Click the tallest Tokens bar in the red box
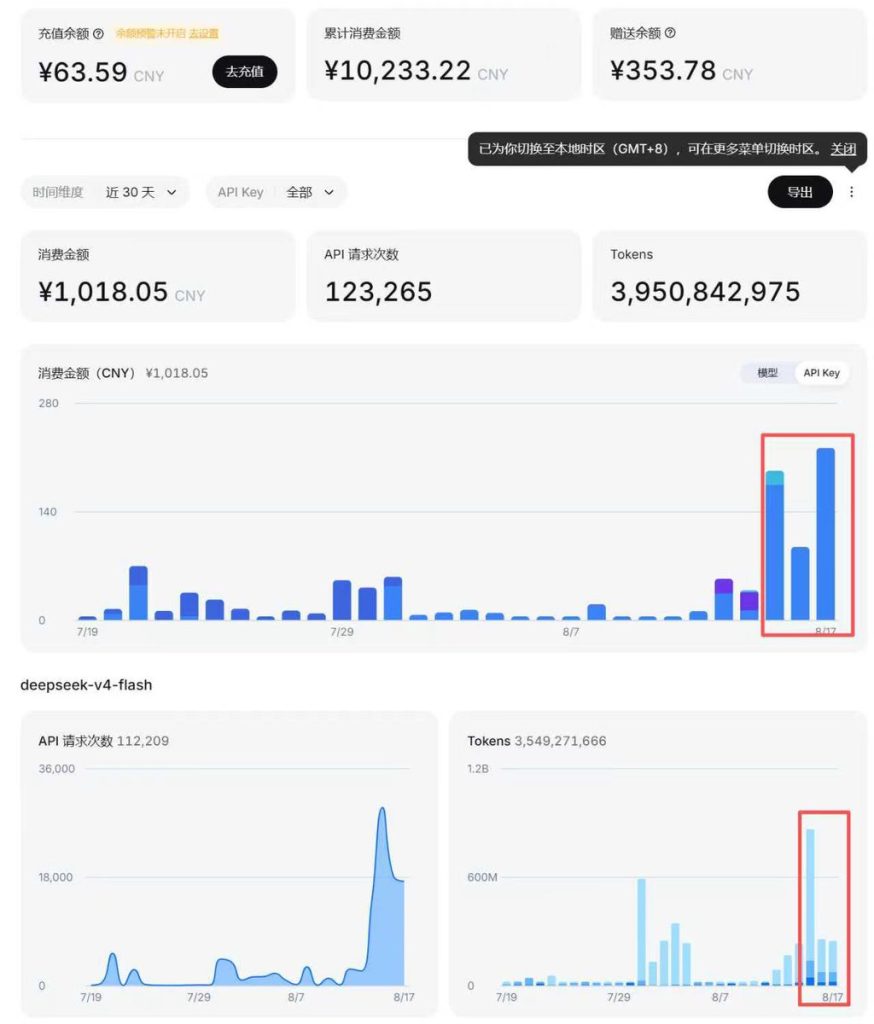 [810, 907]
